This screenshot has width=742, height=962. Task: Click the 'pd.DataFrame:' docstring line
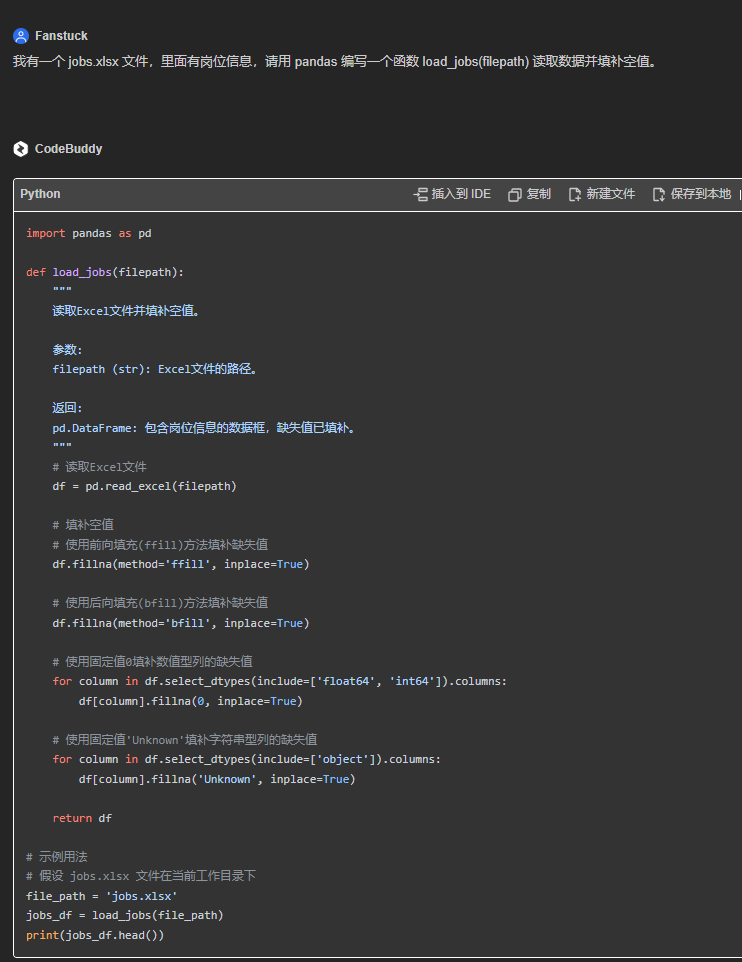(x=204, y=428)
